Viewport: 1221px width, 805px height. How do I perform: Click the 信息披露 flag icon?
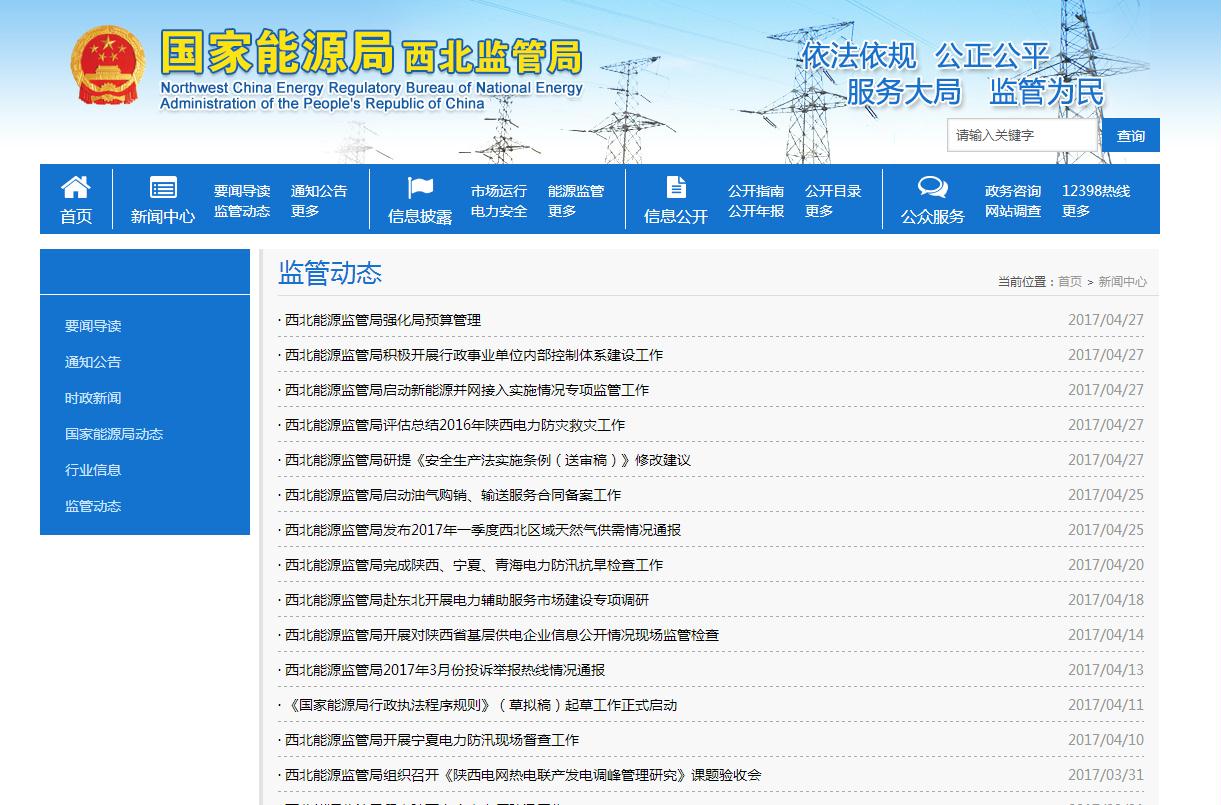pyautogui.click(x=420, y=187)
